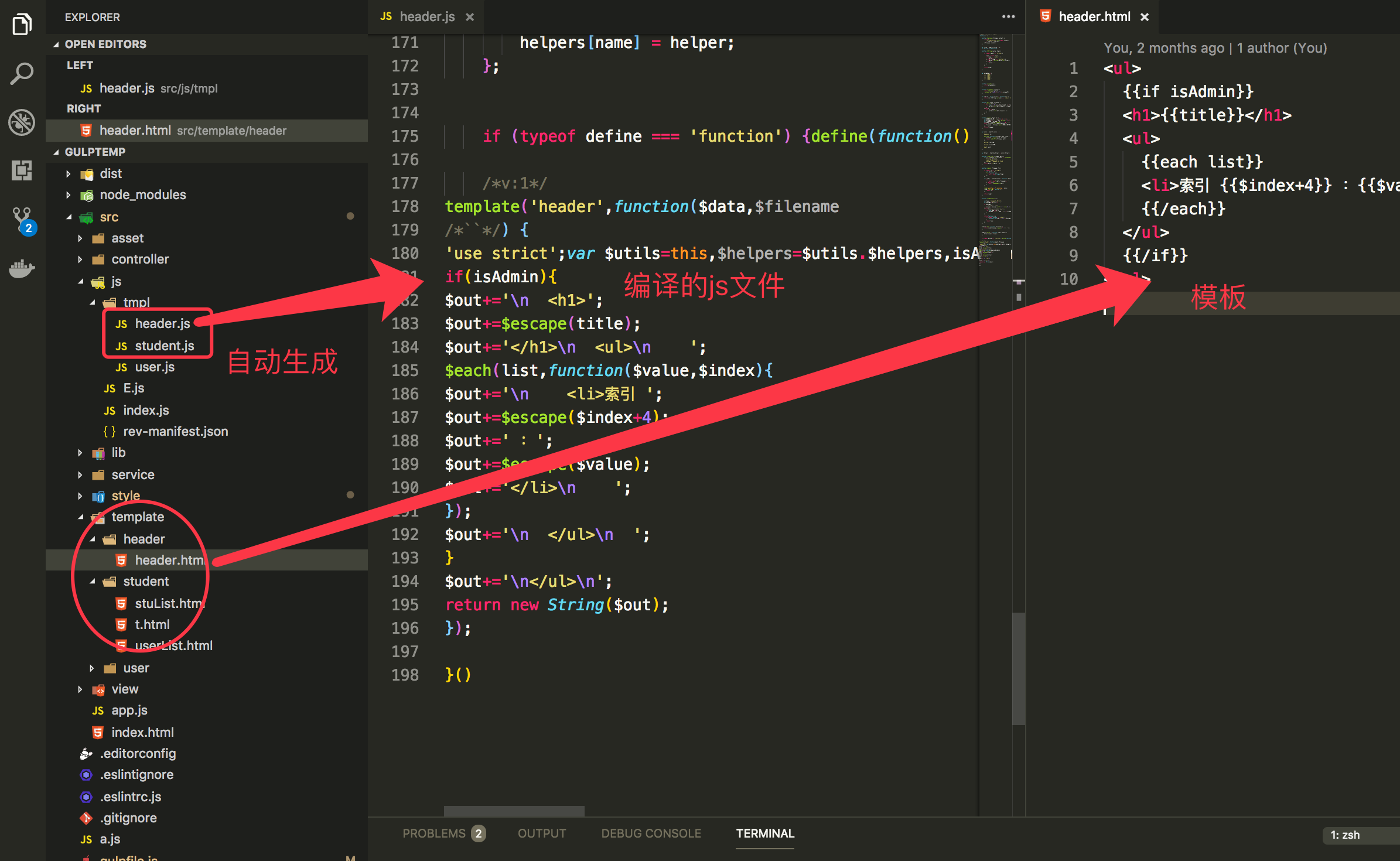The image size is (1400, 861).
Task: Open index.html file in the tree
Action: (207, 732)
